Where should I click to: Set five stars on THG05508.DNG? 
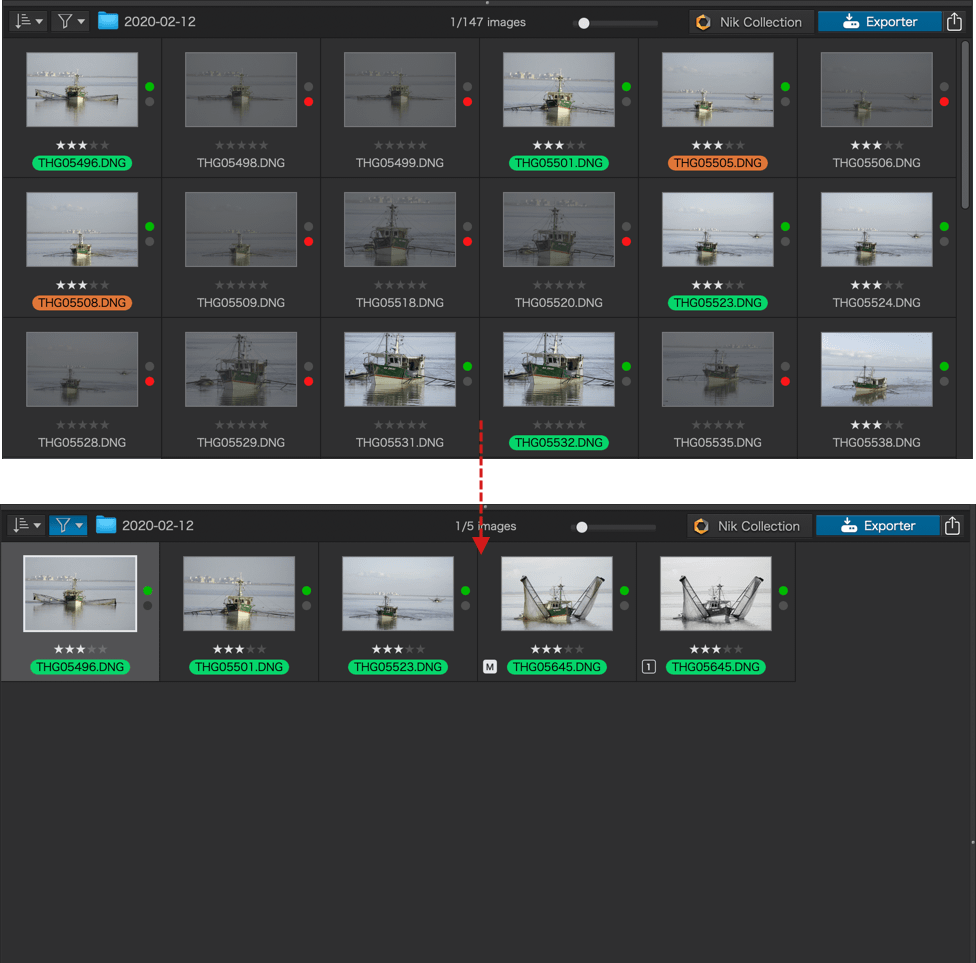[x=104, y=285]
